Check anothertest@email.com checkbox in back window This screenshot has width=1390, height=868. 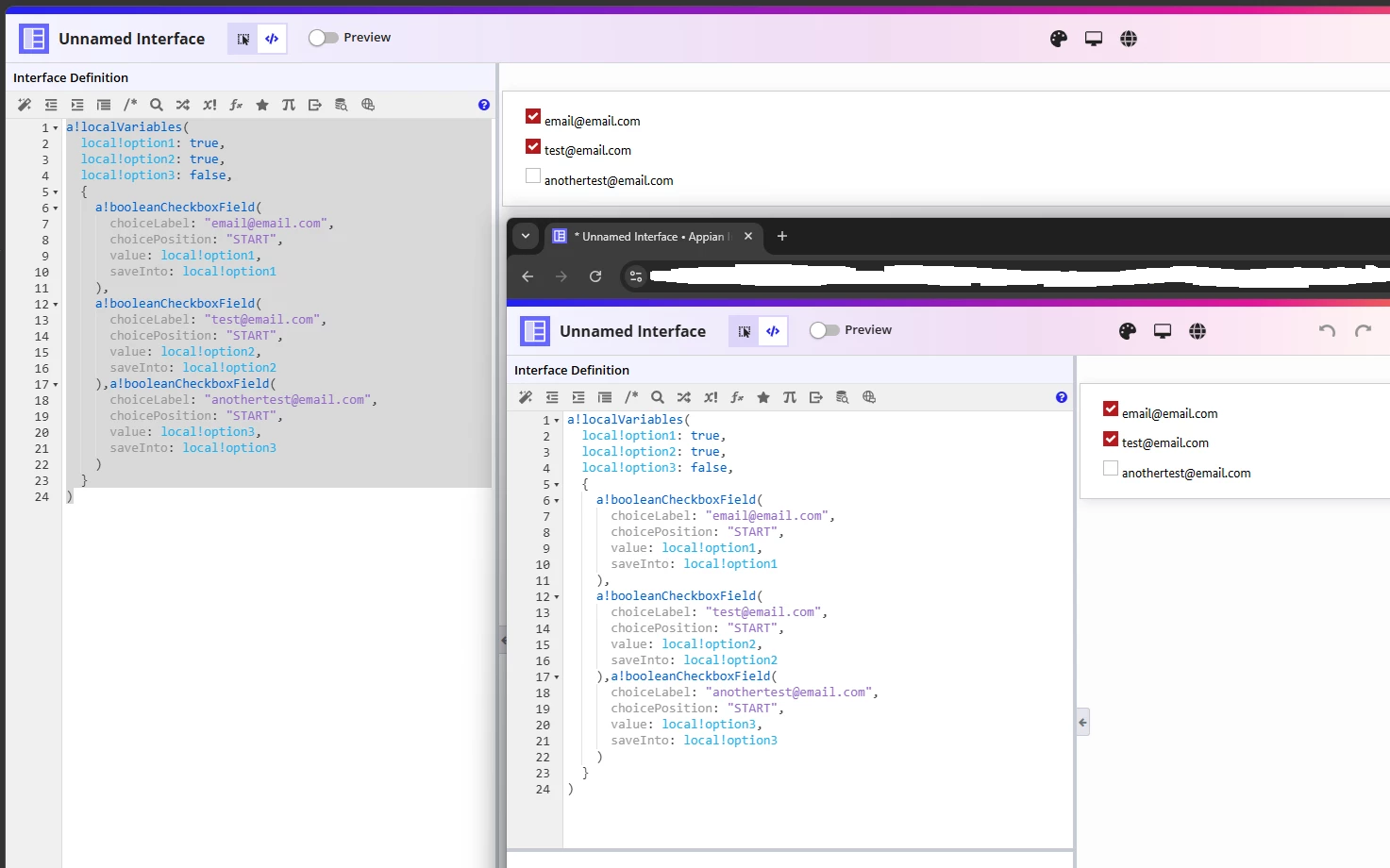point(533,176)
